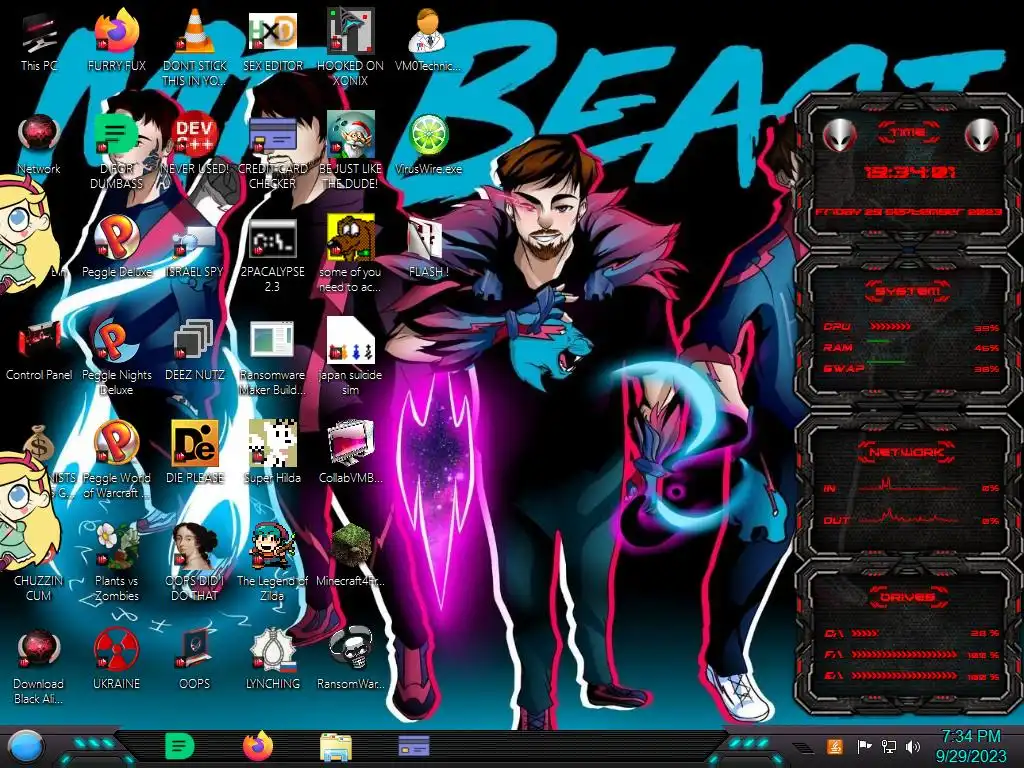Viewport: 1024px width, 768px height.
Task: Launch the Peggle Nights Deluxe shortcut
Action: coord(116,358)
